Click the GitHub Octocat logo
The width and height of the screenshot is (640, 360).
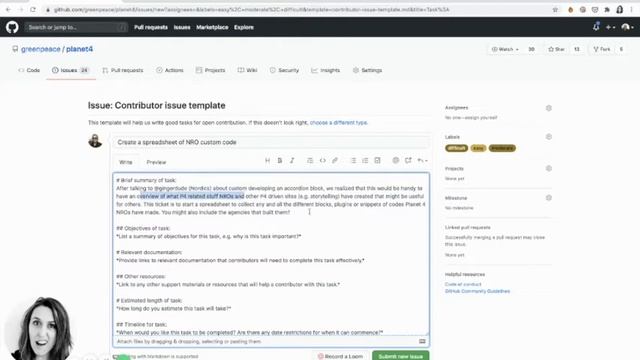12,27
